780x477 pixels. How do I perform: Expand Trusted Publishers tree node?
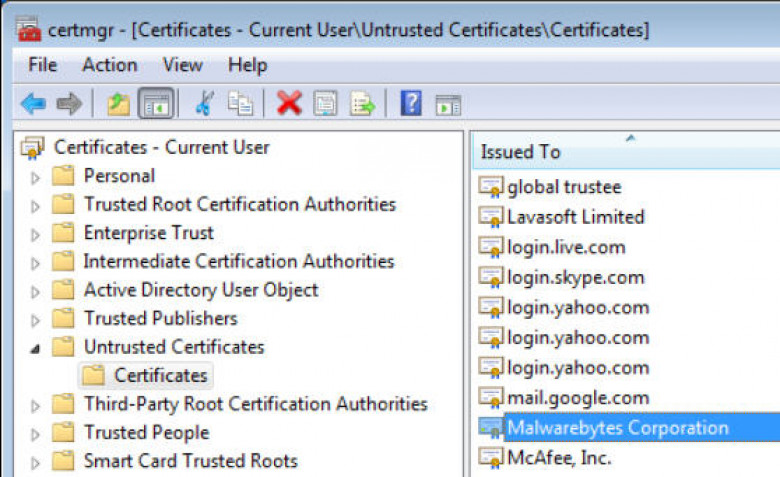coord(35,320)
